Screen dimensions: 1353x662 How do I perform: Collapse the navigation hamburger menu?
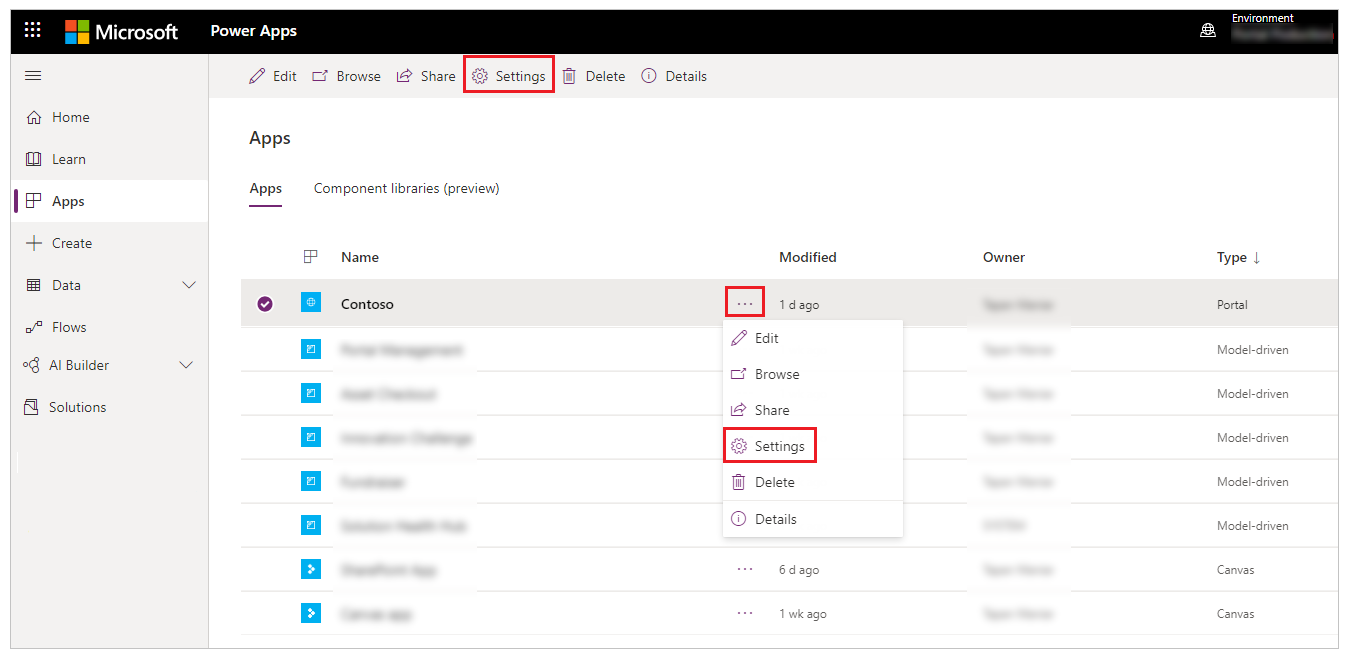click(x=33, y=76)
